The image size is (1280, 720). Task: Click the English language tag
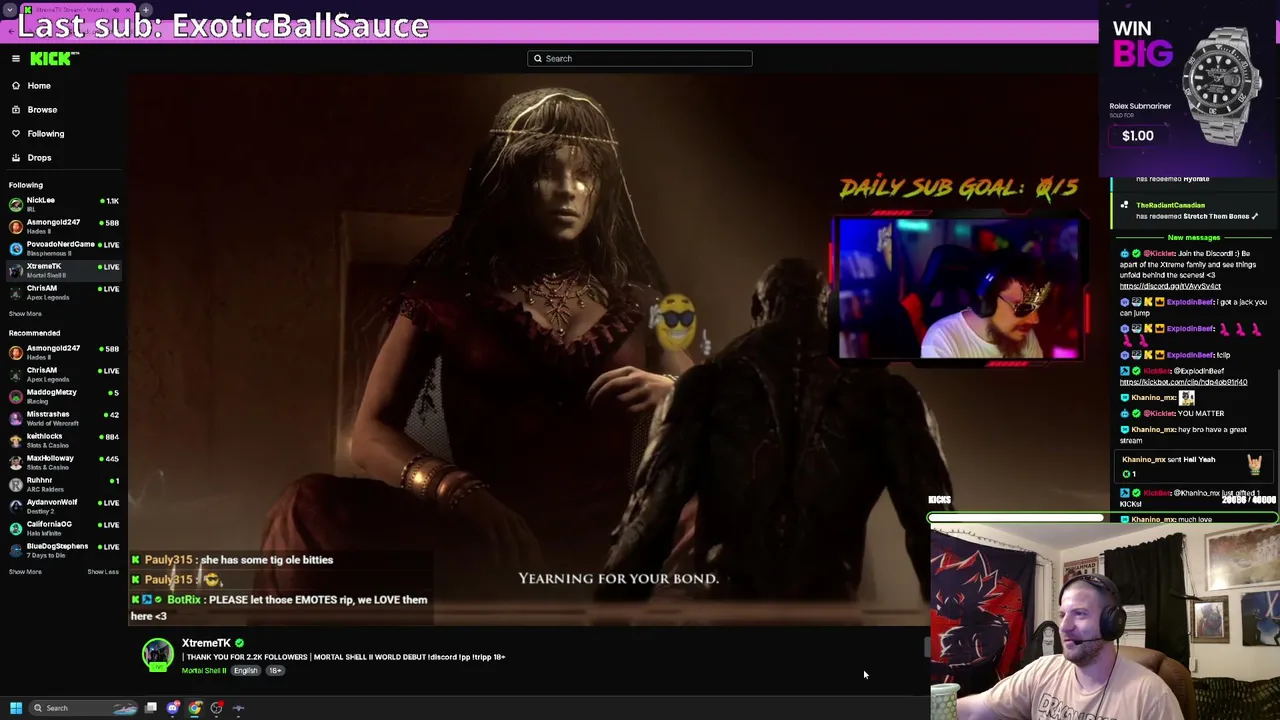click(246, 671)
